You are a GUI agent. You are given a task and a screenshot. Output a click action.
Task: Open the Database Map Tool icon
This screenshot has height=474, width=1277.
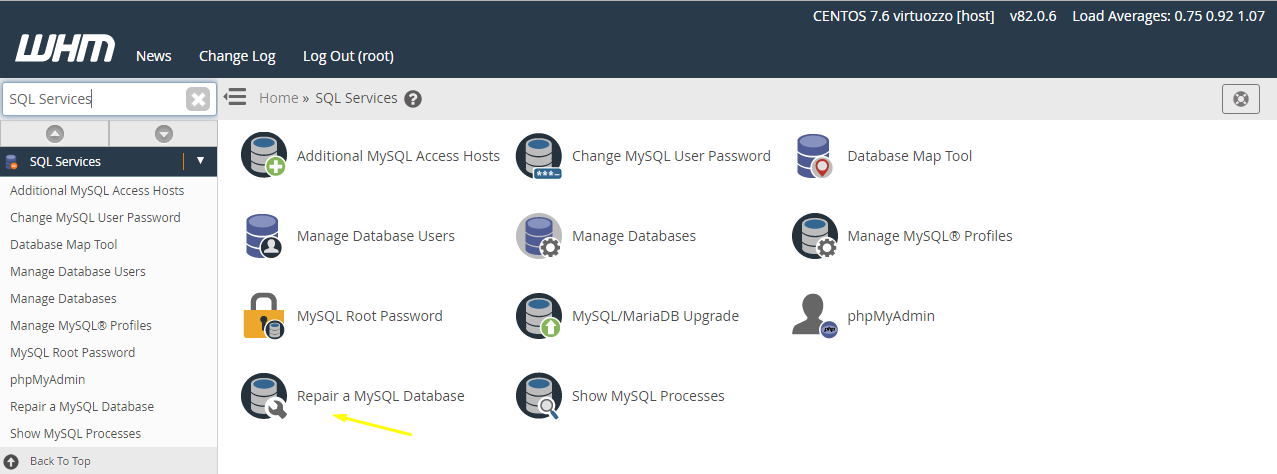814,156
